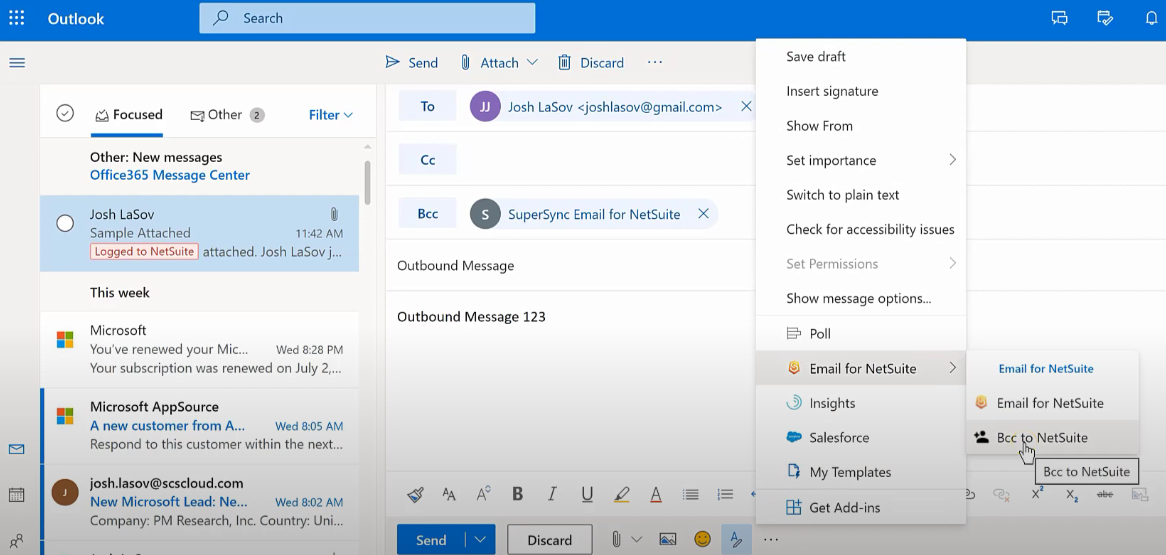Open the bottom toolbar more options ellipsis
This screenshot has height=555, width=1166.
point(770,539)
